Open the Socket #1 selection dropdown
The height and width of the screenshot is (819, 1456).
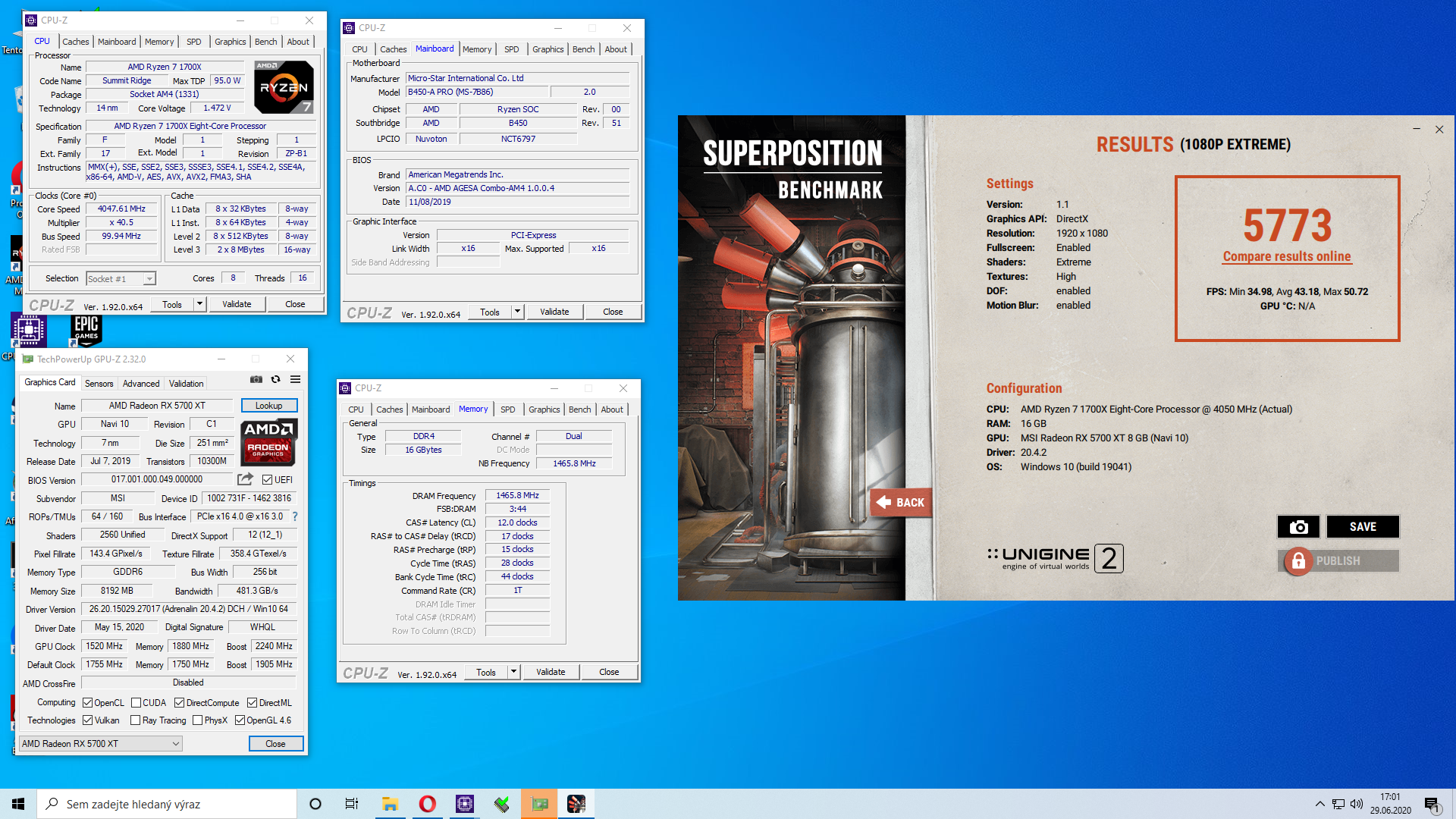pos(121,279)
